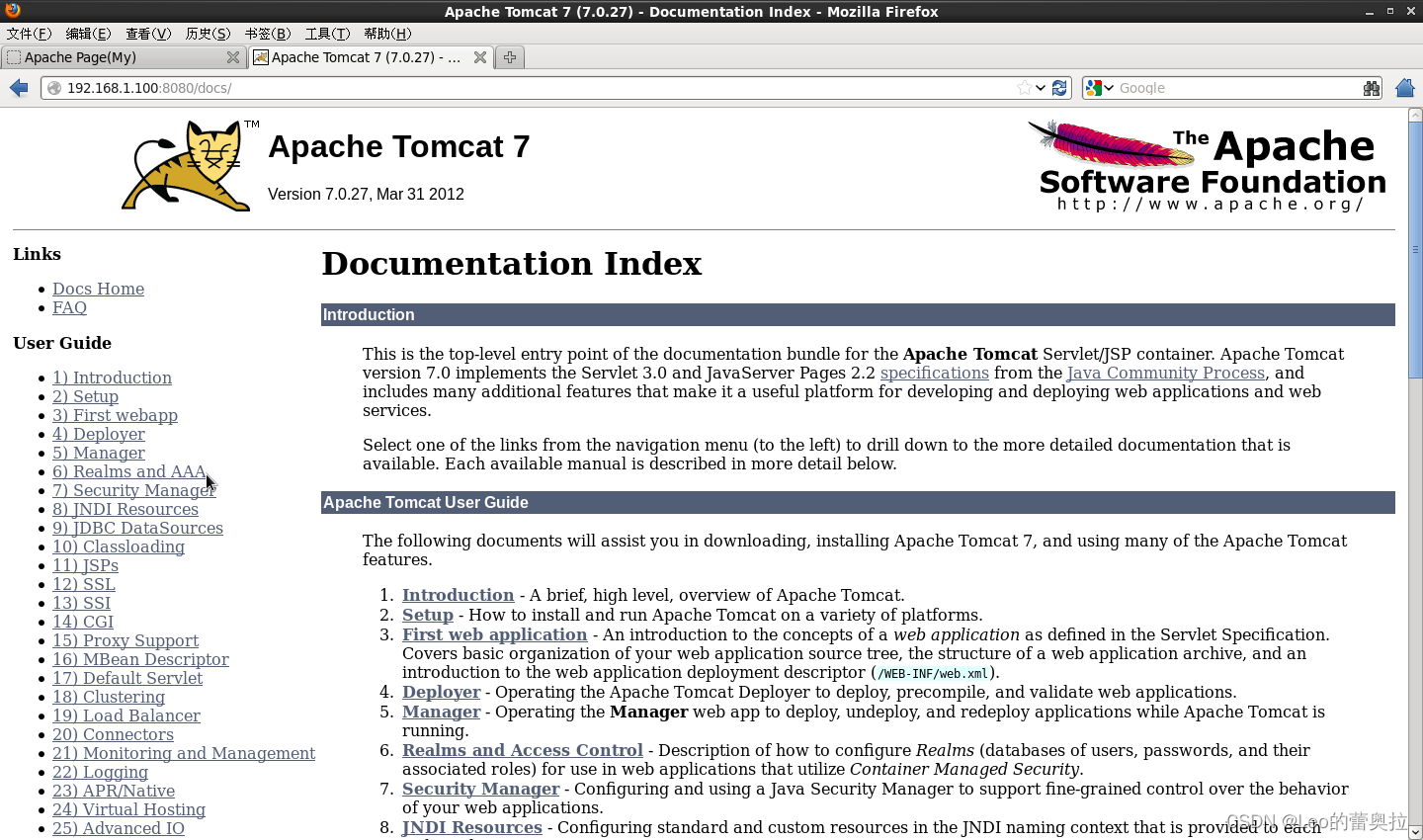Open the 帮助(H) menu

(x=387, y=34)
